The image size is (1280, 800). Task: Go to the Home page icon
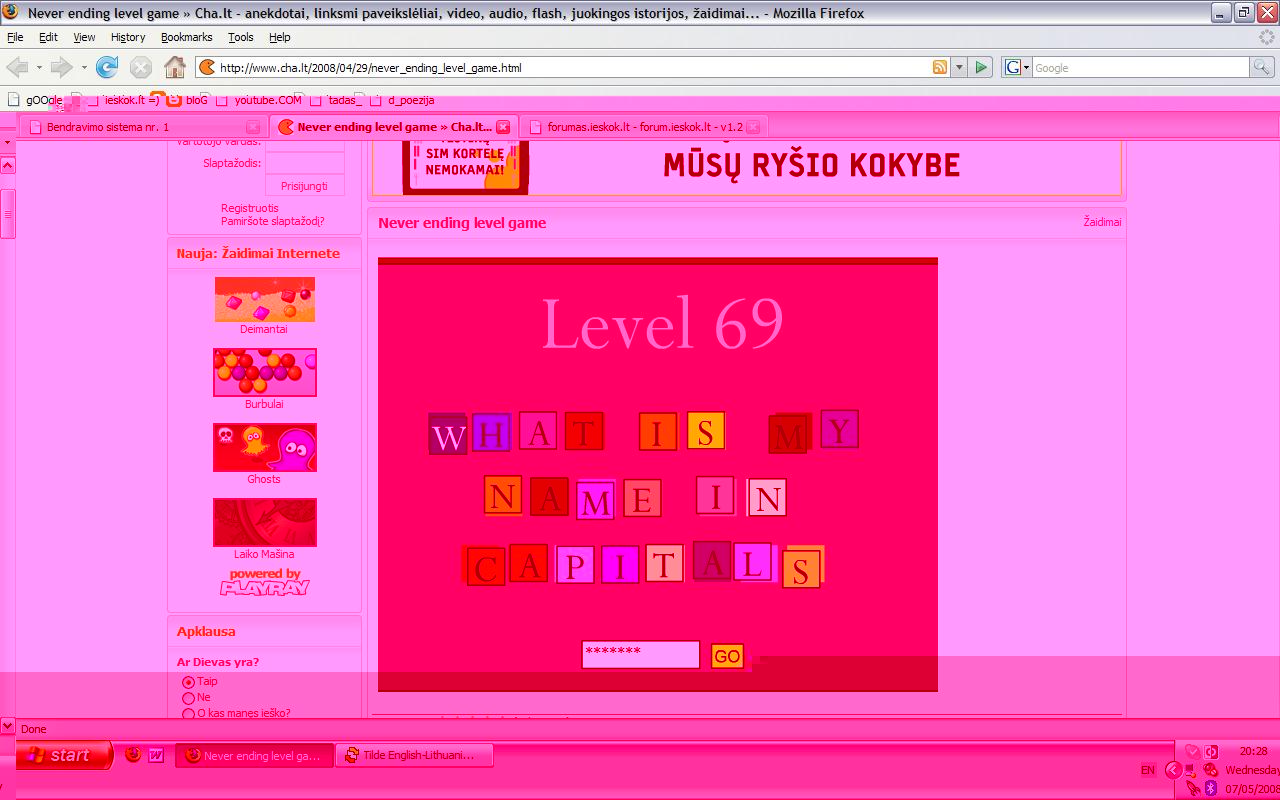click(175, 67)
